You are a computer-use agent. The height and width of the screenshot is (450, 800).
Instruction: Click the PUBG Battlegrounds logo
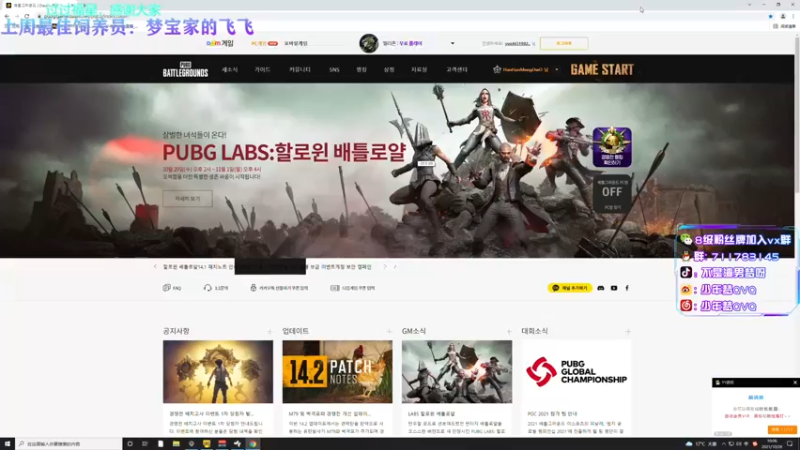click(x=185, y=69)
